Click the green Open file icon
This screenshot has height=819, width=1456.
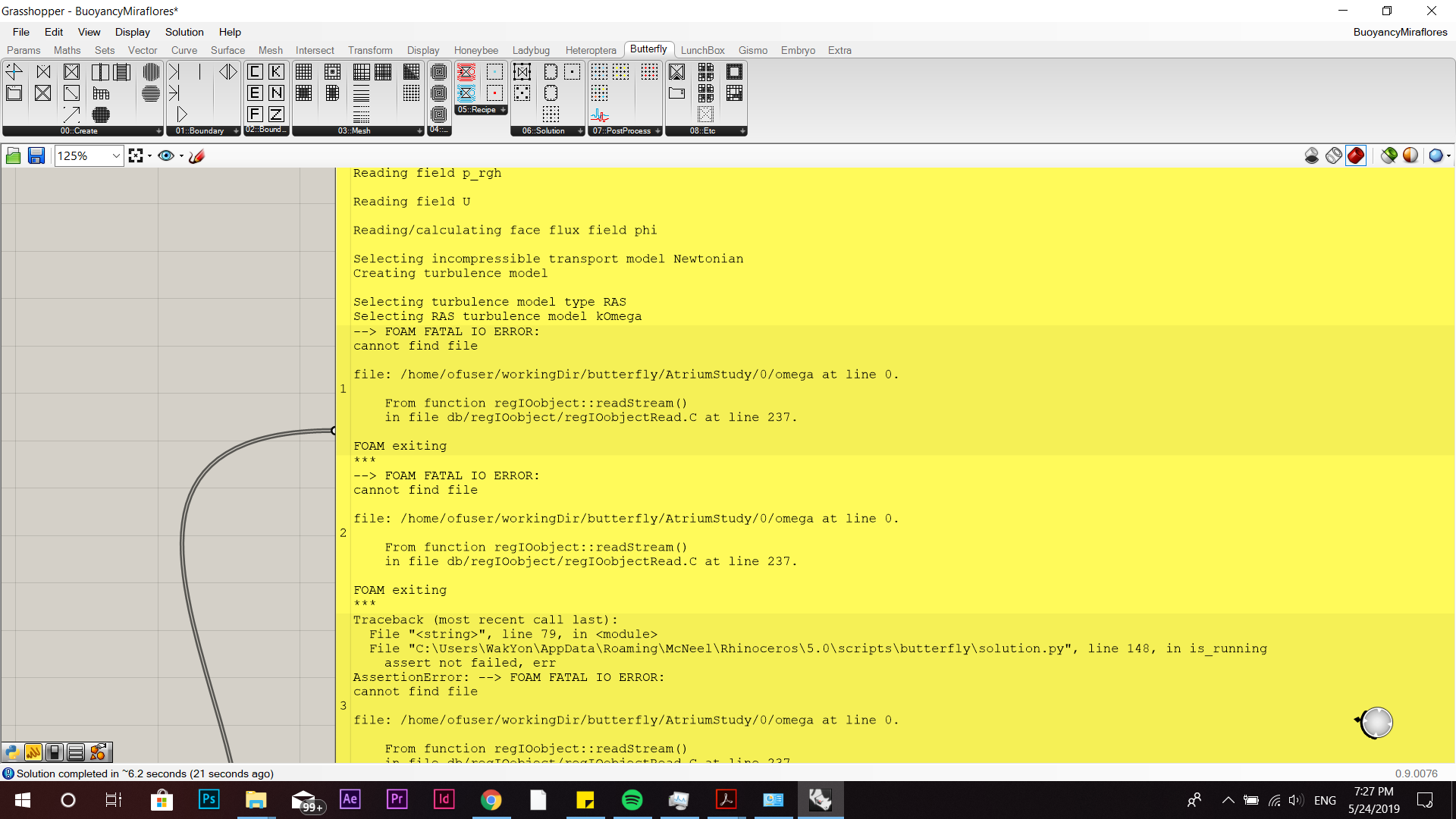(x=13, y=156)
